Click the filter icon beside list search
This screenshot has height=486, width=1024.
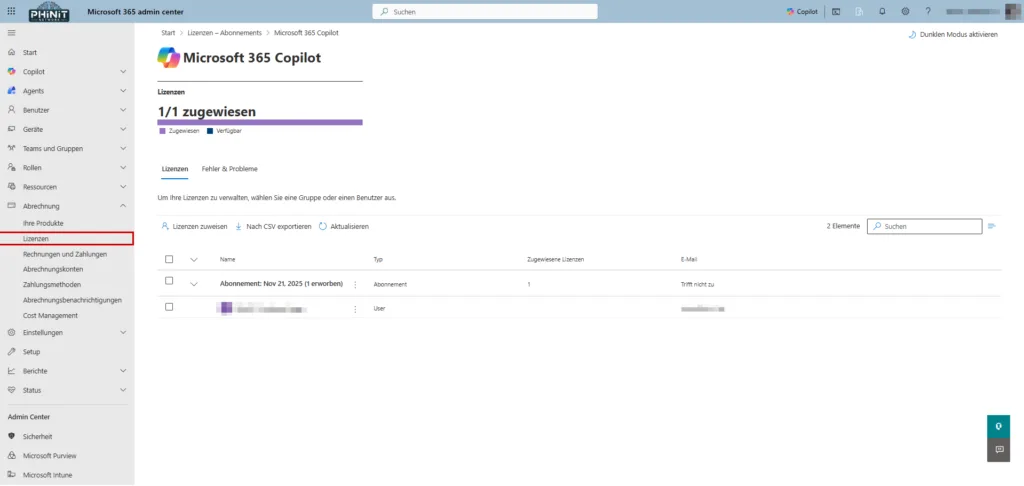point(992,226)
